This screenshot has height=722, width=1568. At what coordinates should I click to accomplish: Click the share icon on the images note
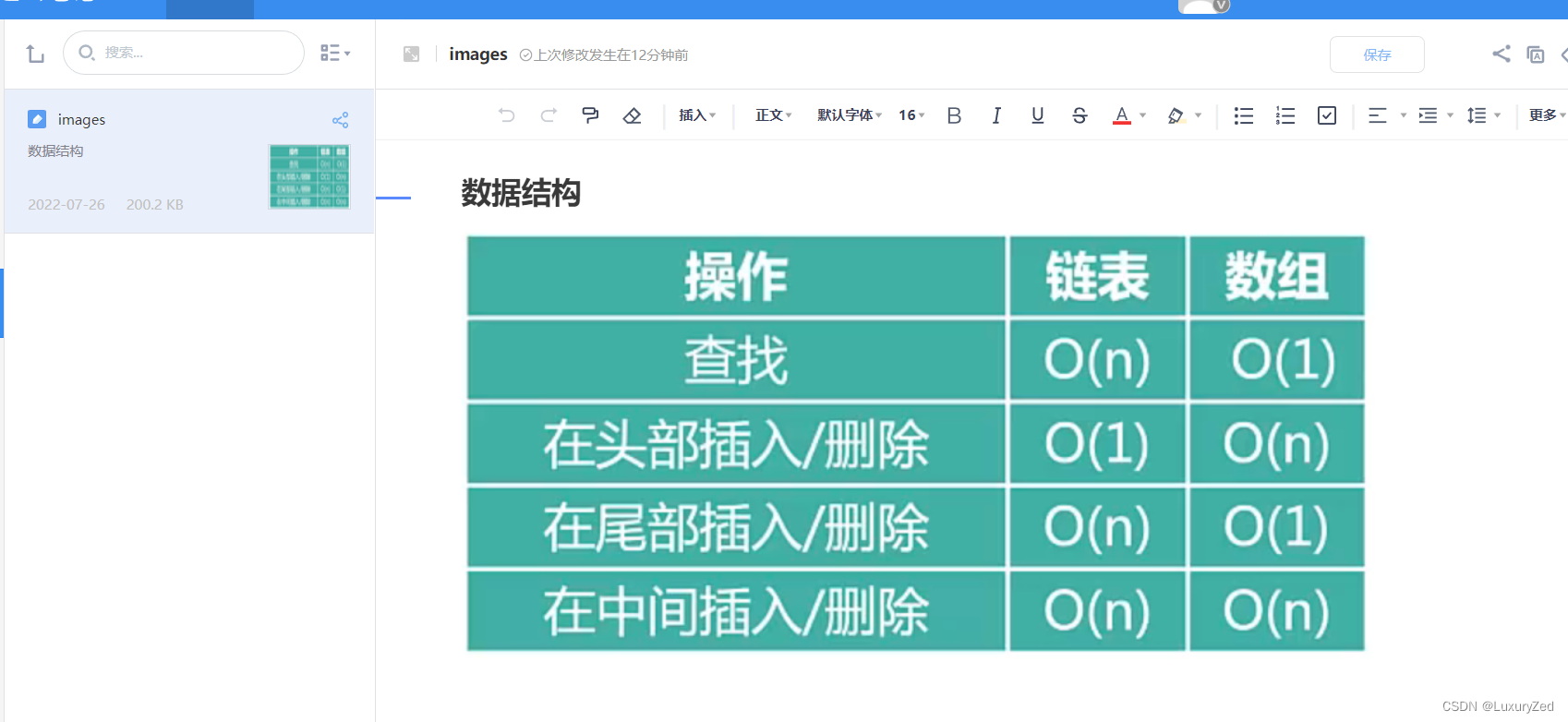point(340,120)
